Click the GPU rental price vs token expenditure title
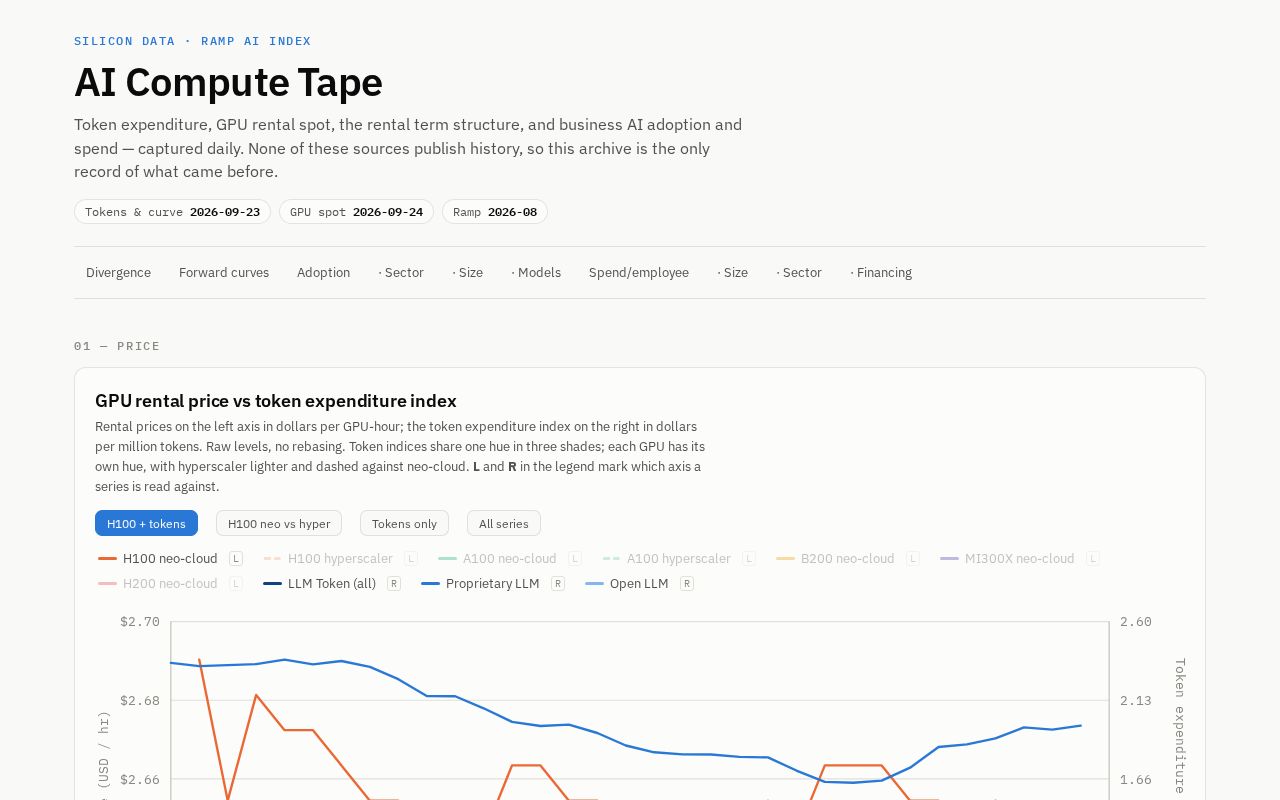The width and height of the screenshot is (1280, 800). pyautogui.click(x=276, y=401)
